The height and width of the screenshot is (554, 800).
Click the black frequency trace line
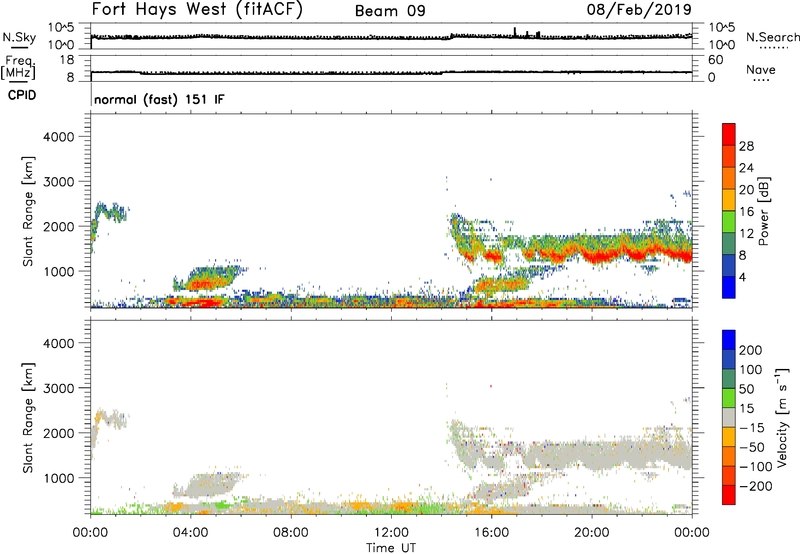[391, 73]
